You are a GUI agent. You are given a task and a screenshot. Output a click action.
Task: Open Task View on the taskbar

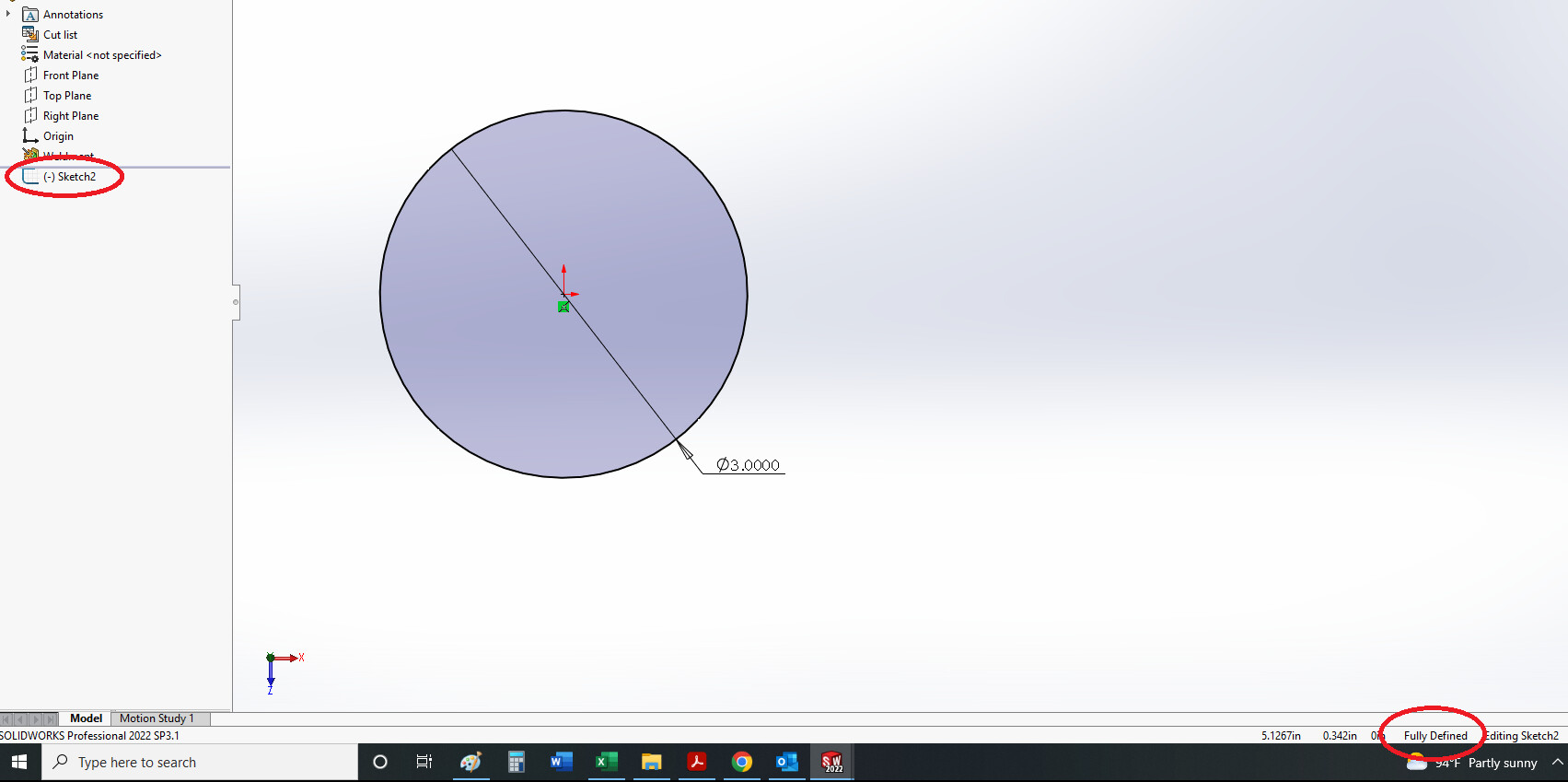click(424, 763)
